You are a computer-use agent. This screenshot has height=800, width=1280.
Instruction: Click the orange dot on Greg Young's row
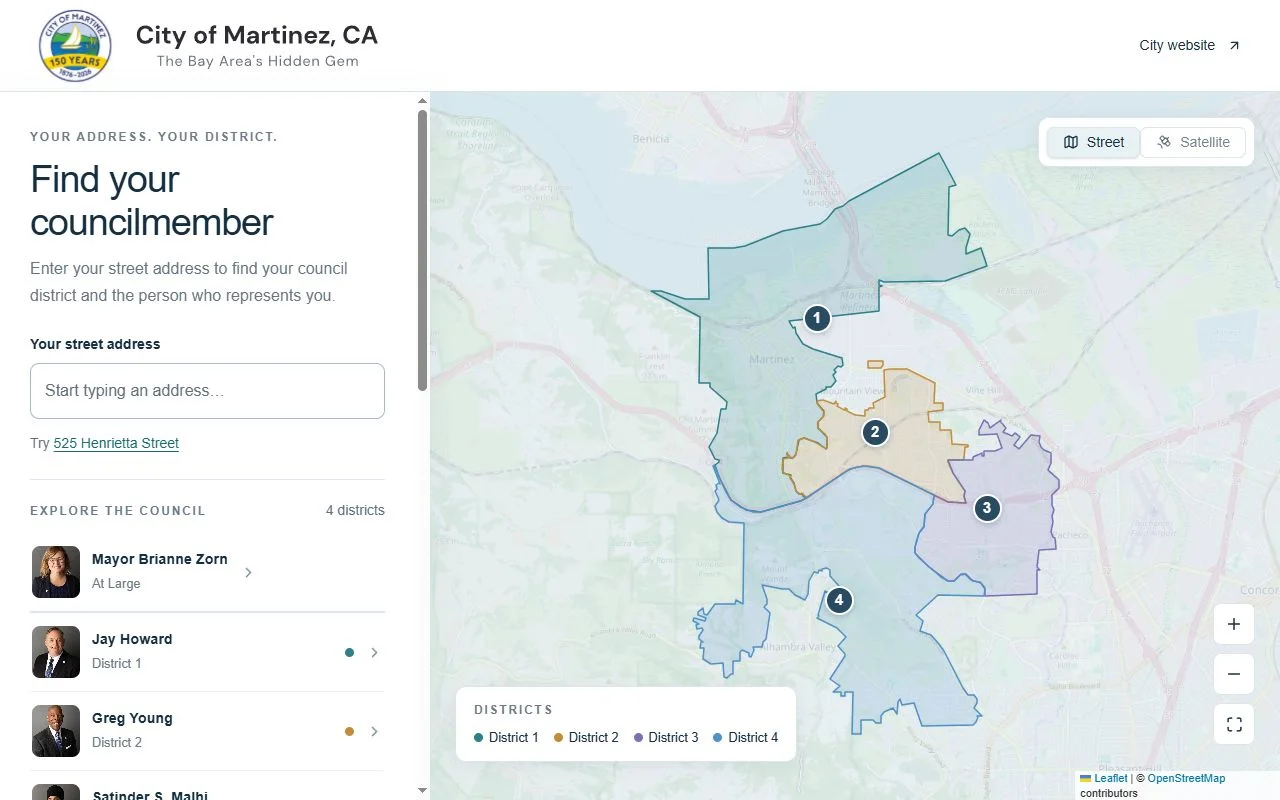[349, 731]
